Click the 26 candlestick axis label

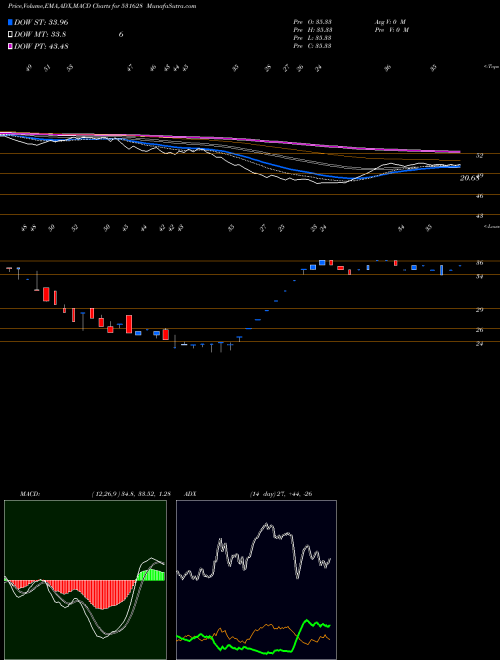(479, 330)
